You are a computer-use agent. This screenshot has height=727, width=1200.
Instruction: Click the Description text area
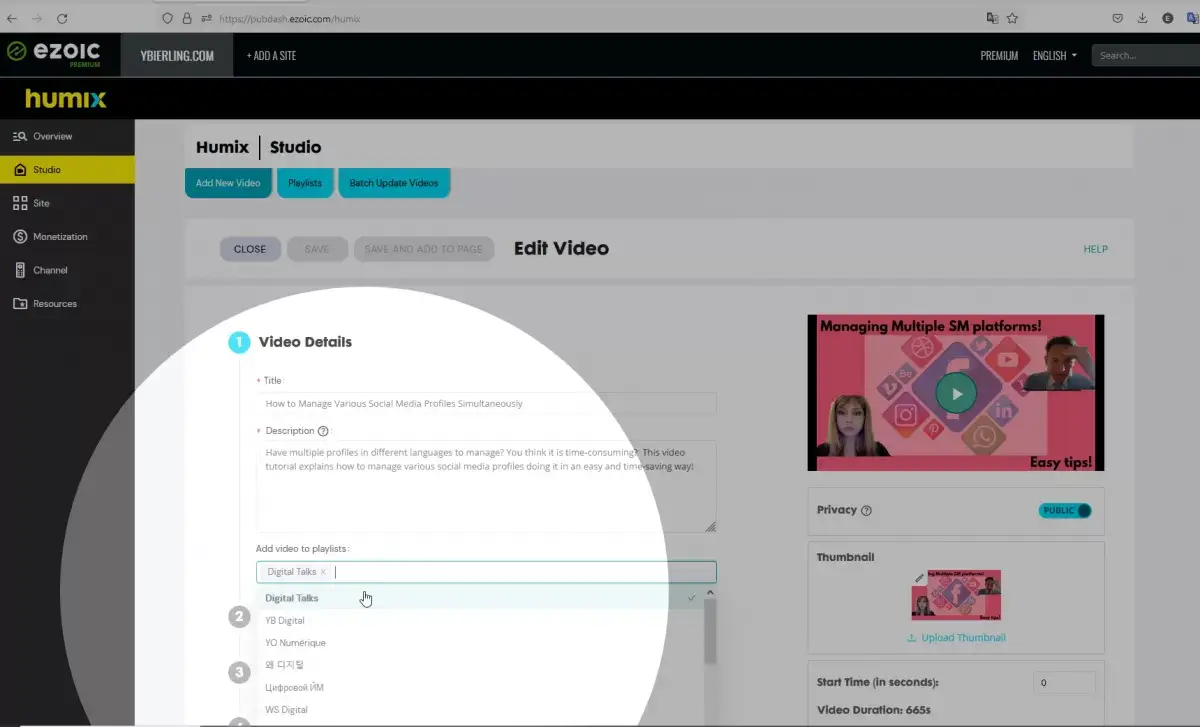[486, 487]
